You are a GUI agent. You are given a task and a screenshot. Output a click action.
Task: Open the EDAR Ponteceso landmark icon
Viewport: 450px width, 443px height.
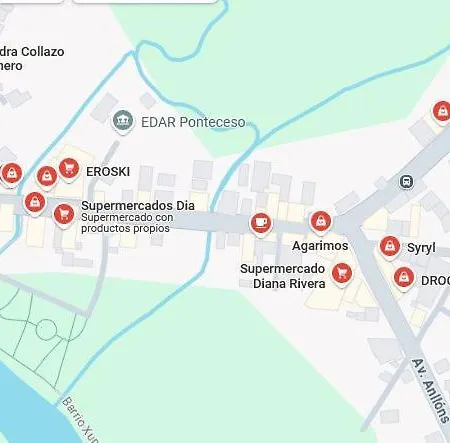[x=123, y=121]
